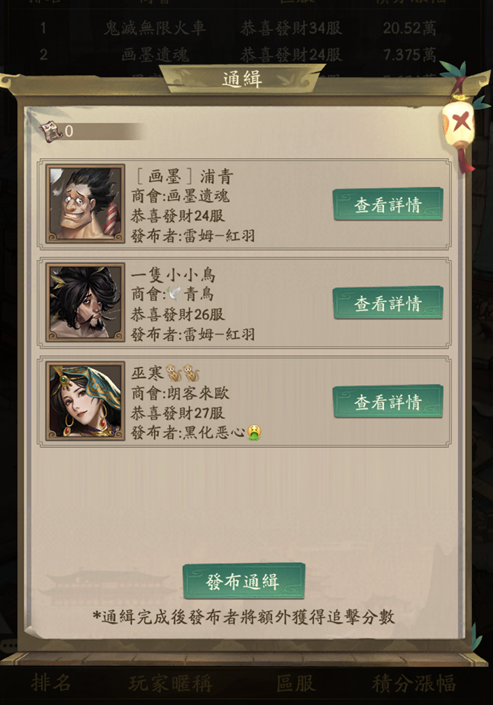Close the 通緝 panel with lantern X
Image resolution: width=493 pixels, height=705 pixels.
coord(459,123)
